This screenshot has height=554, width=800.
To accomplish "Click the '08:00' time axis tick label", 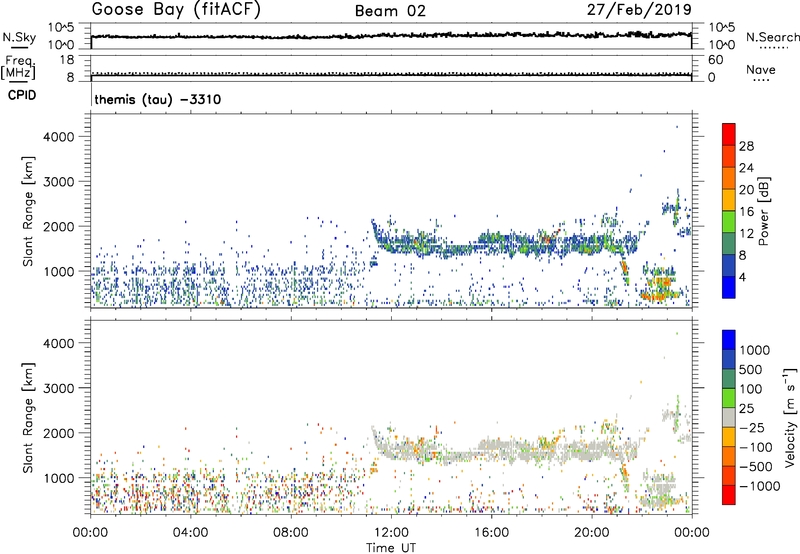I will pos(291,533).
